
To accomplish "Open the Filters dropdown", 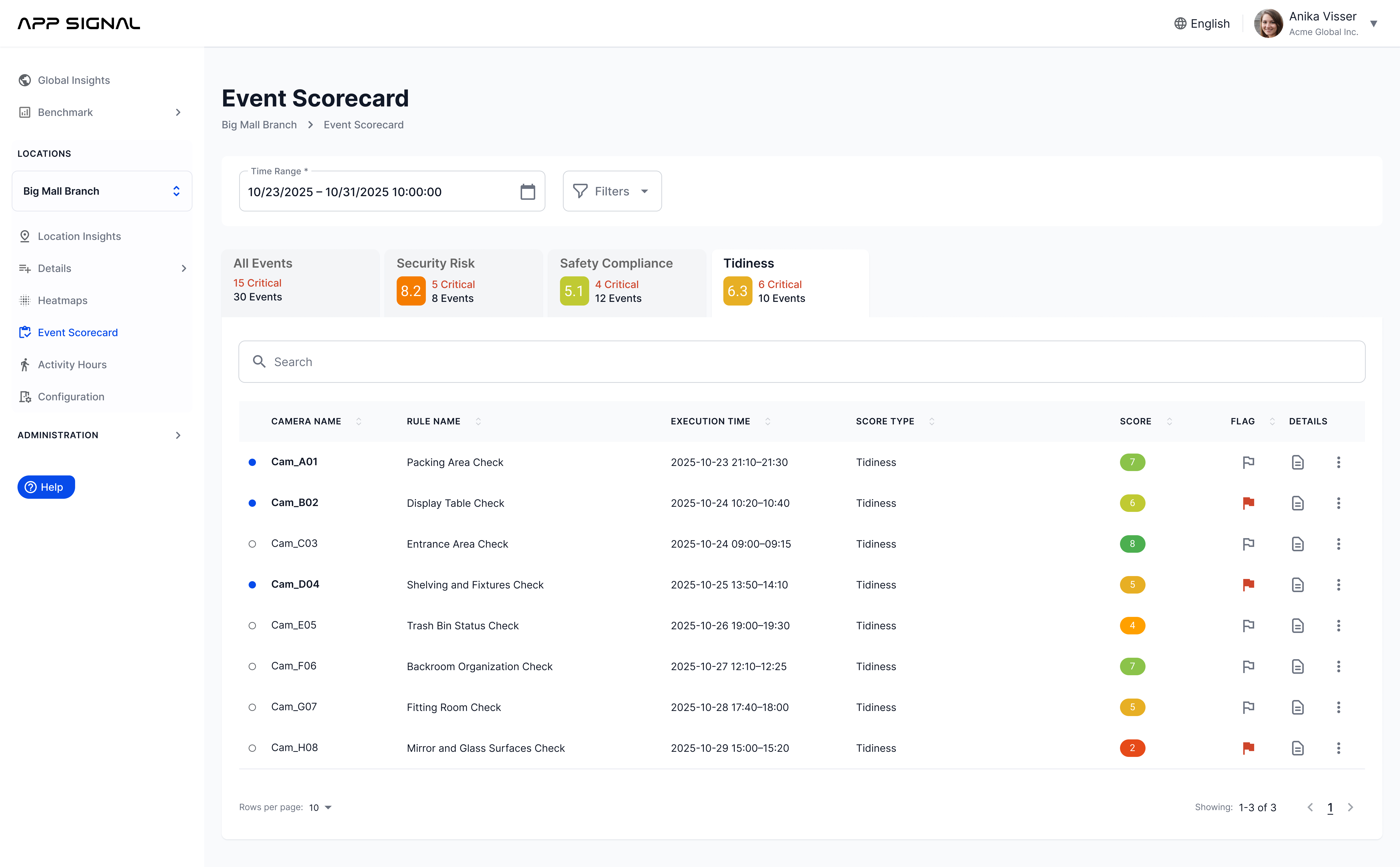I will [x=612, y=192].
